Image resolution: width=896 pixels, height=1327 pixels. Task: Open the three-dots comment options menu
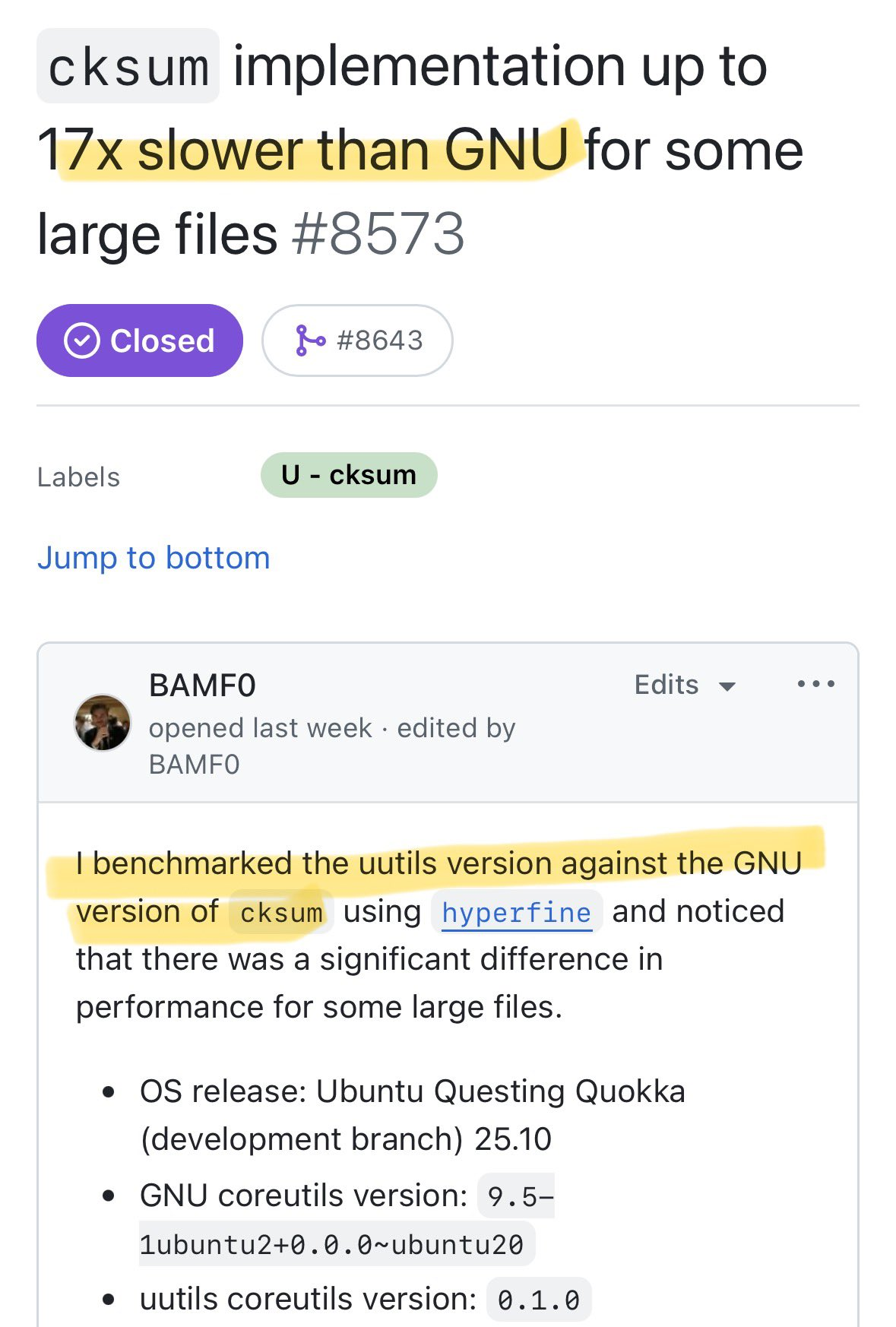tap(816, 684)
